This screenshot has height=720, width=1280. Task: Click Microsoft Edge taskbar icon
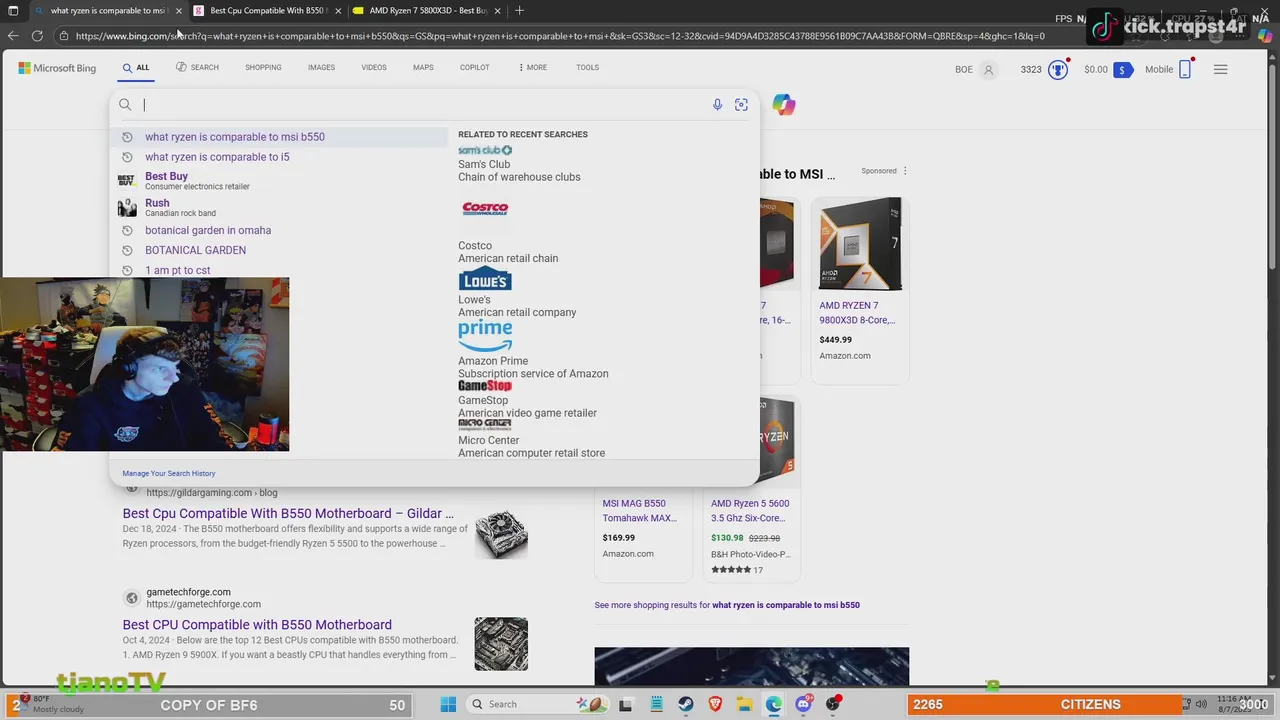[x=774, y=704]
